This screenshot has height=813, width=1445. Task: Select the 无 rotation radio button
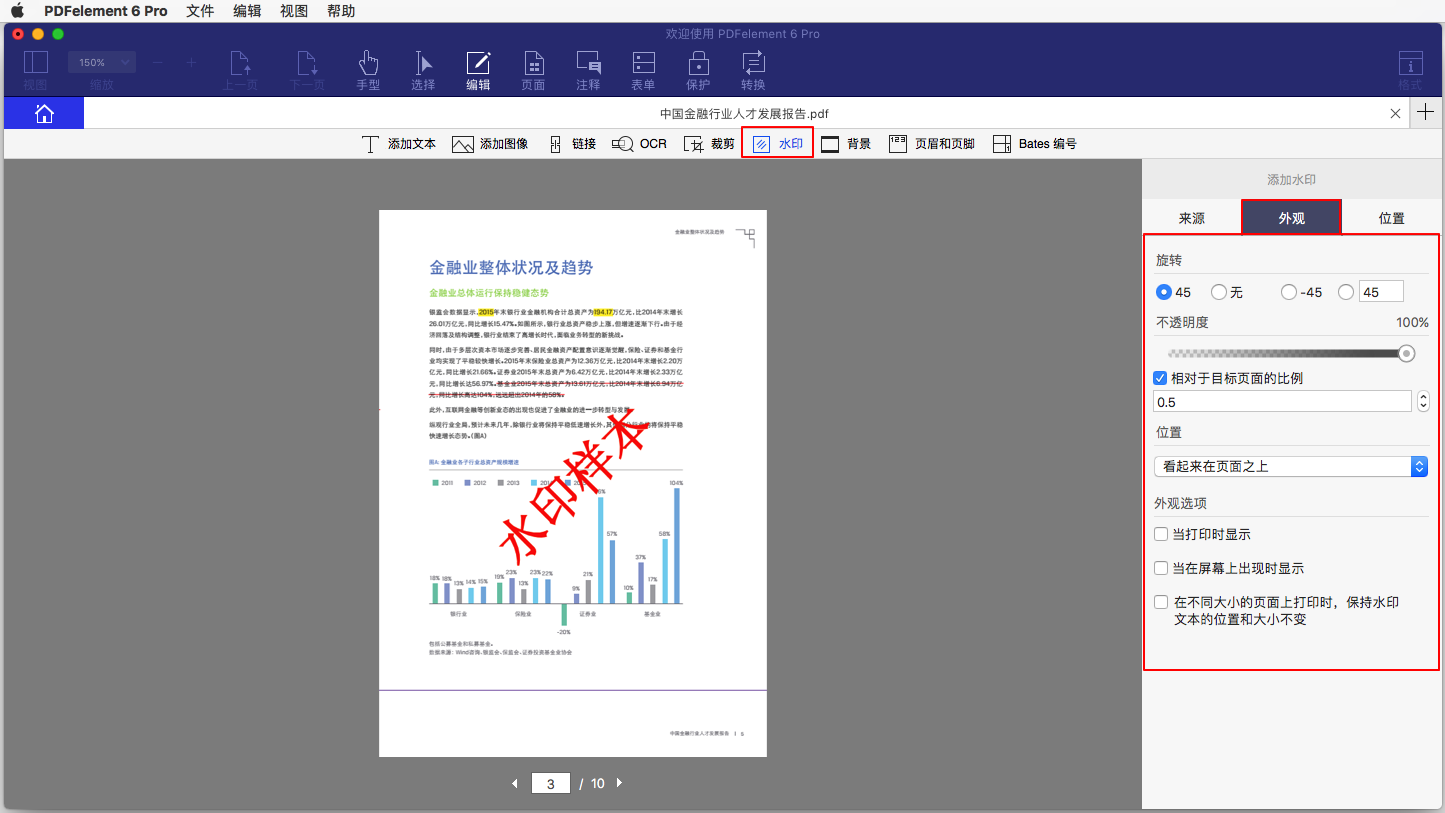pyautogui.click(x=1219, y=292)
